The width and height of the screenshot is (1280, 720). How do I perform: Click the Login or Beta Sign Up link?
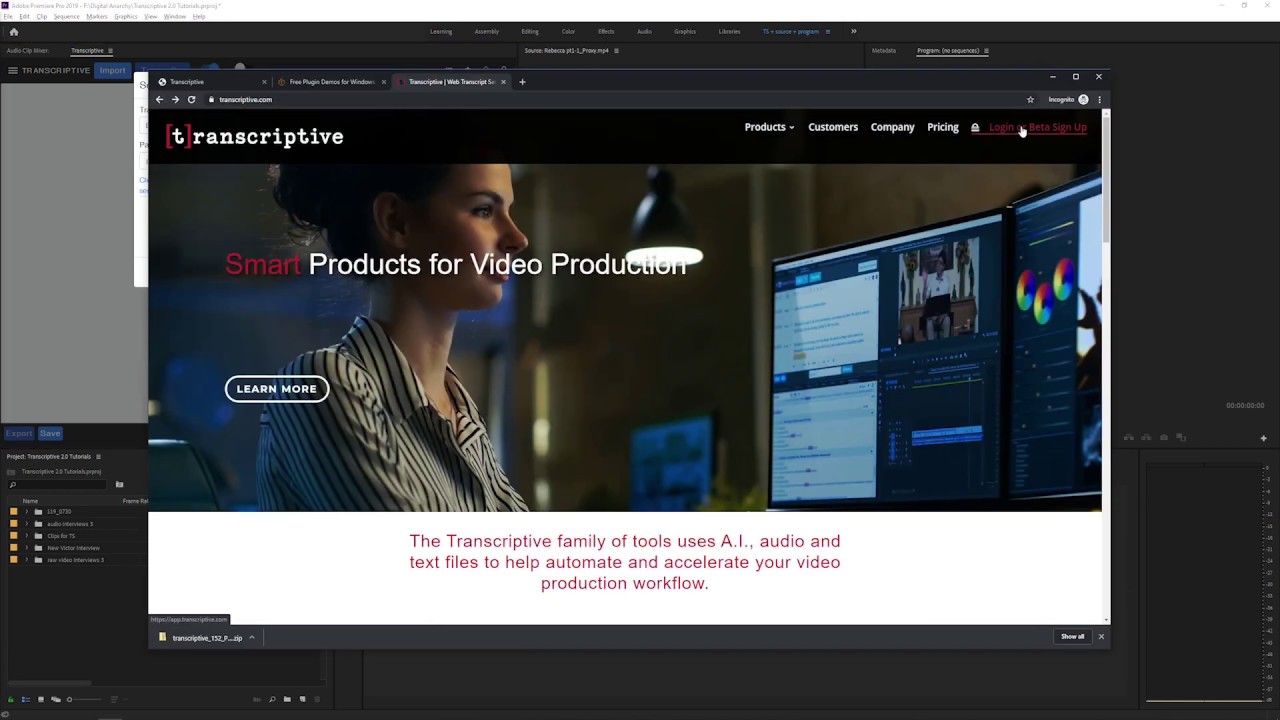(1037, 127)
